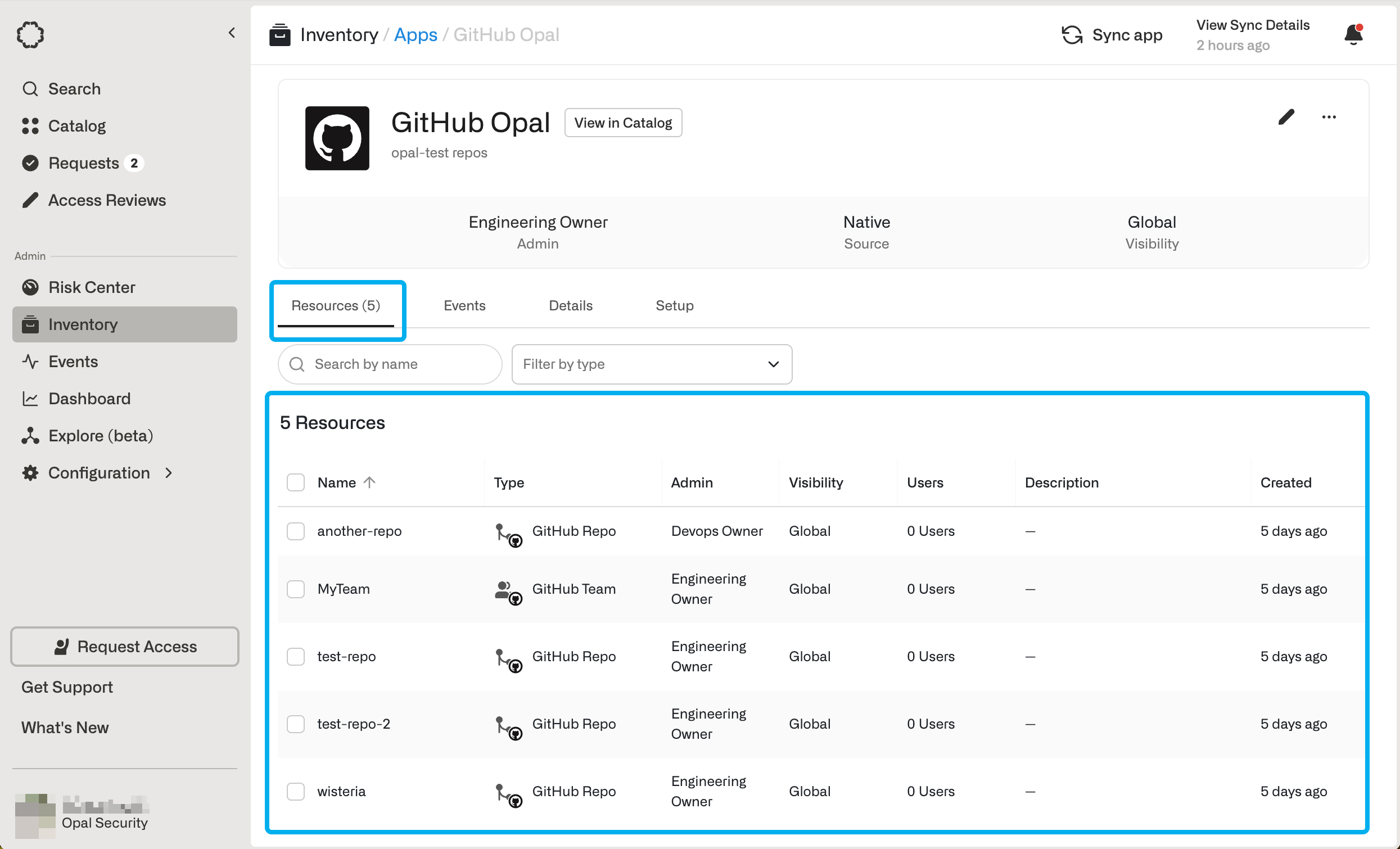Image resolution: width=1400 pixels, height=849 pixels.
Task: Click the pencil edit icon for GitHub Opal
Action: [1286, 117]
